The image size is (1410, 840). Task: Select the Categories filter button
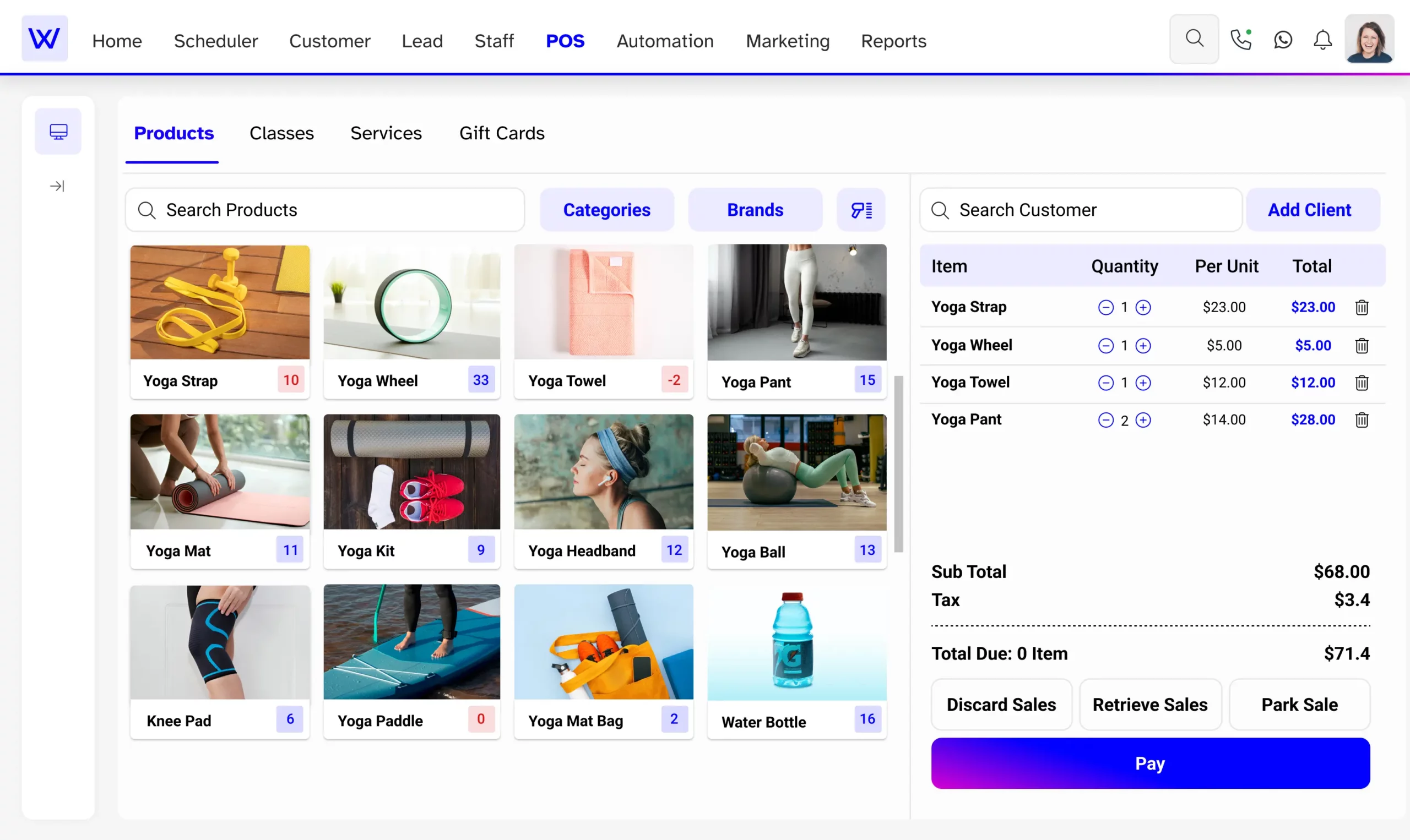click(606, 210)
